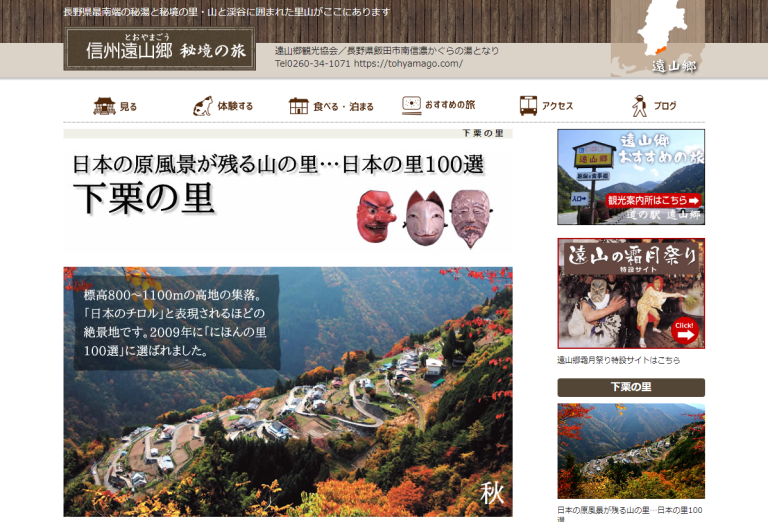Click the 下栗の里 sidebar thumbnail photo
The image size is (768, 522).
[630, 450]
